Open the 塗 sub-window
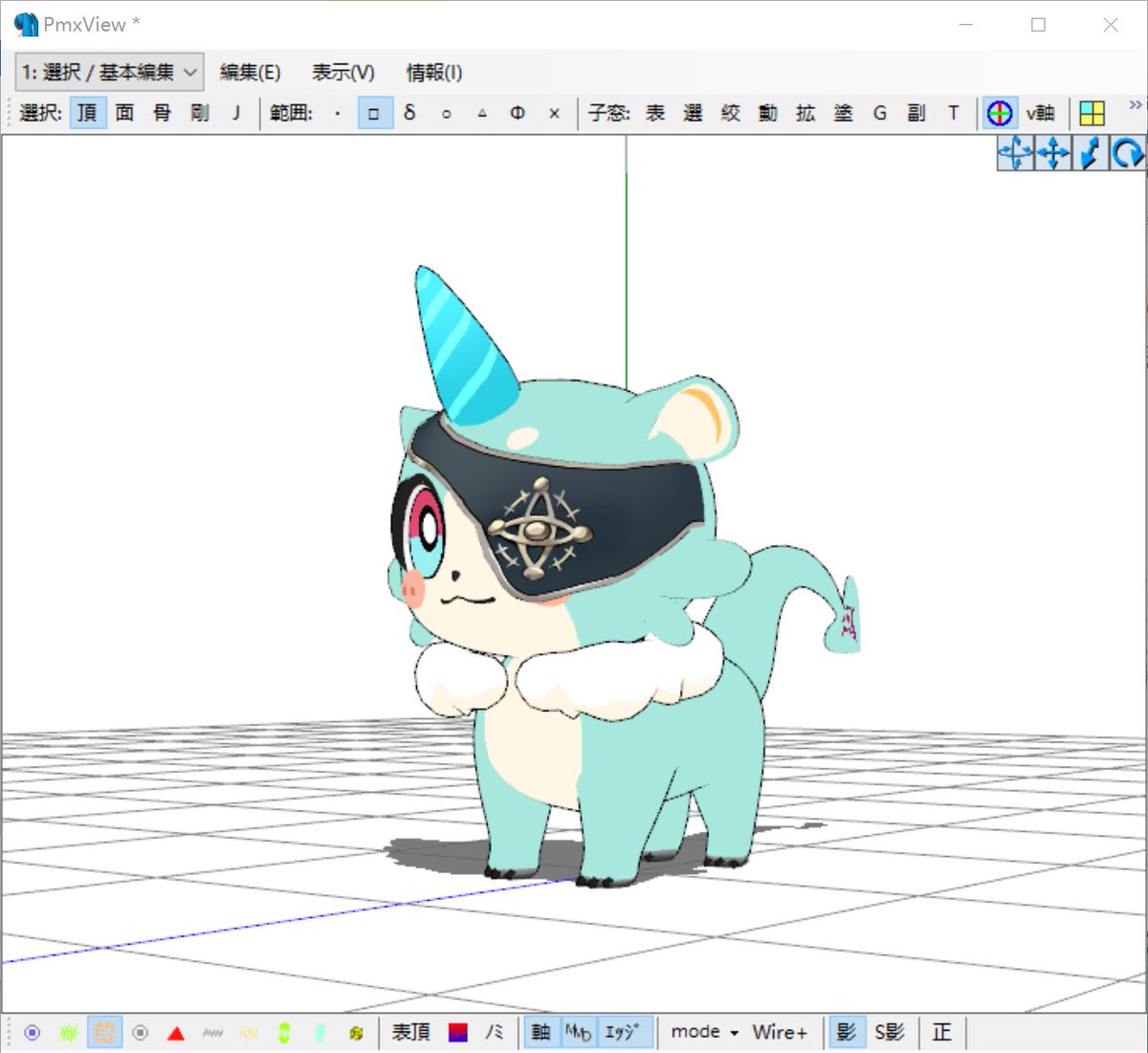The width and height of the screenshot is (1148, 1053). (843, 113)
